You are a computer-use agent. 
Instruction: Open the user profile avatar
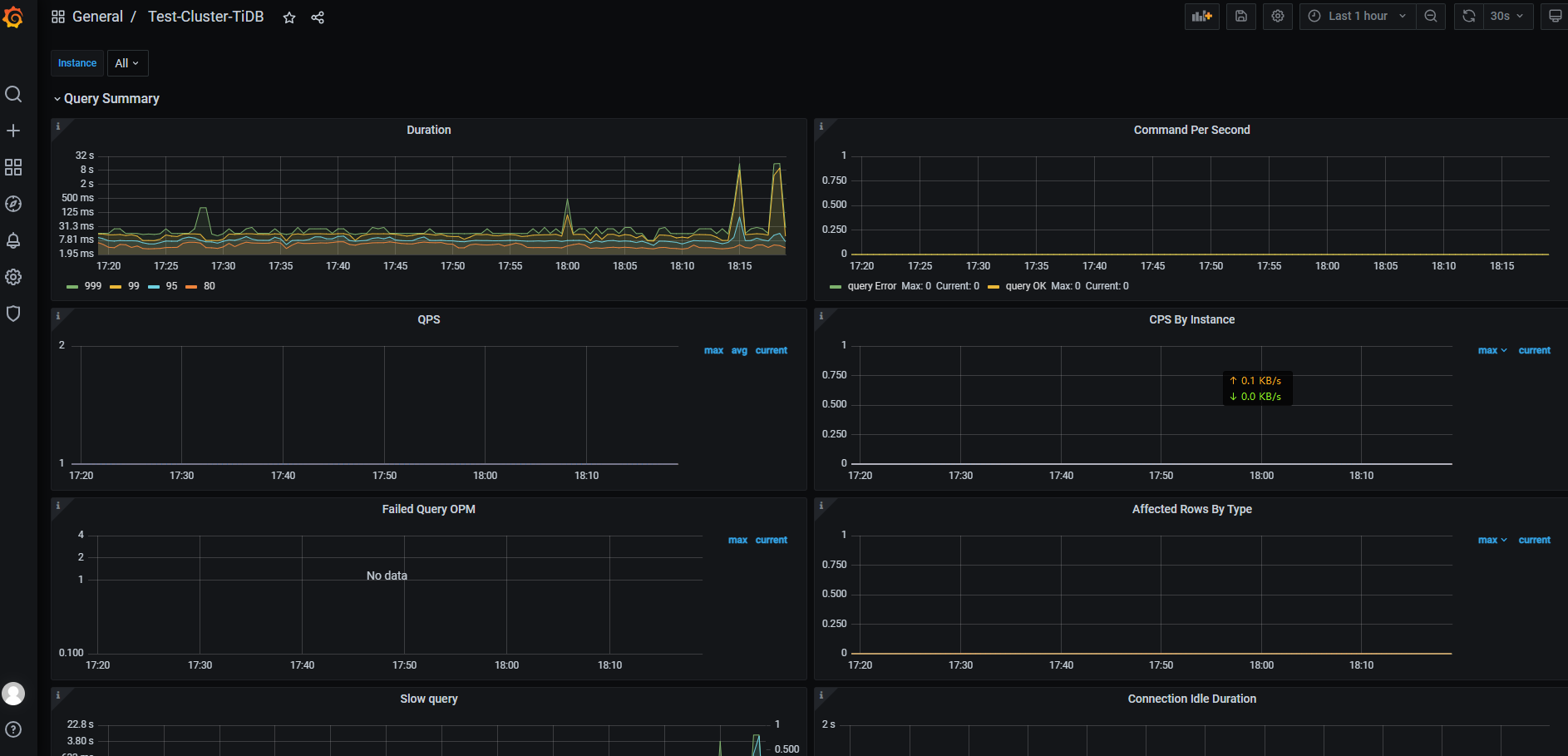click(13, 694)
